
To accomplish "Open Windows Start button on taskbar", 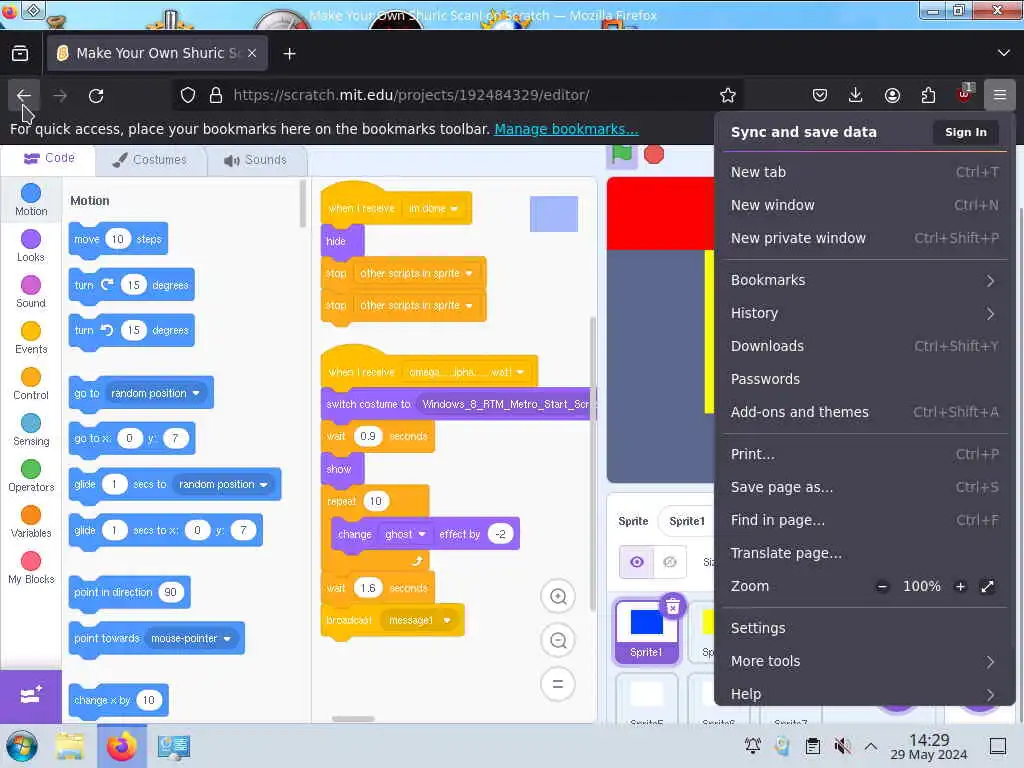I will pyautogui.click(x=22, y=746).
